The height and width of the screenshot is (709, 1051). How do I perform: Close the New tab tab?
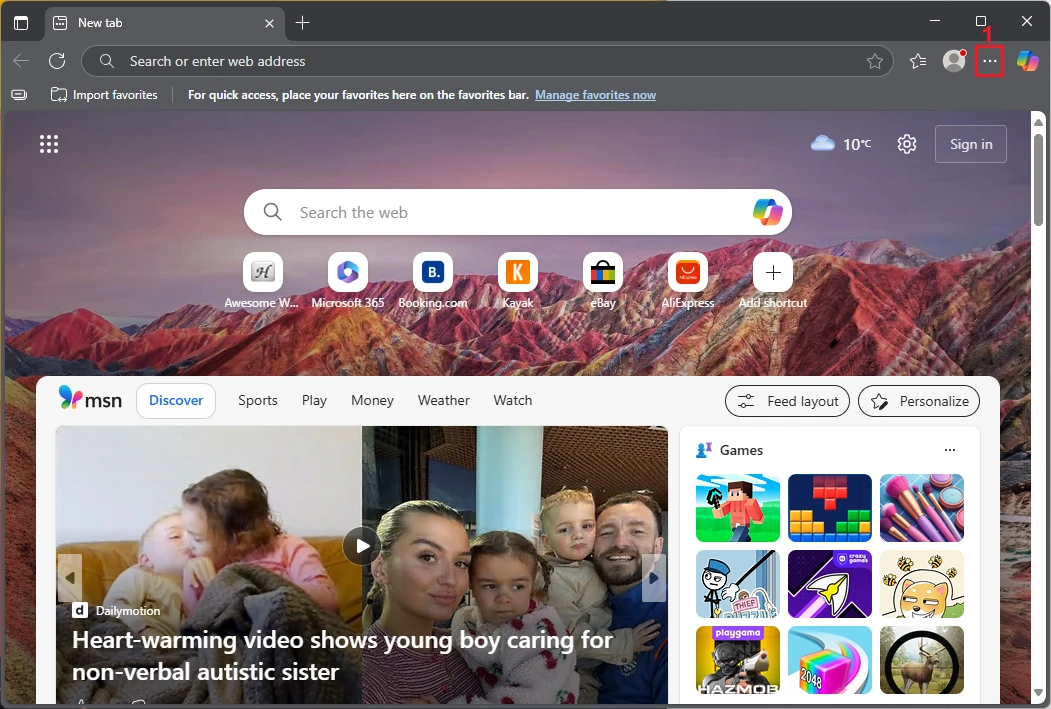[x=269, y=23]
